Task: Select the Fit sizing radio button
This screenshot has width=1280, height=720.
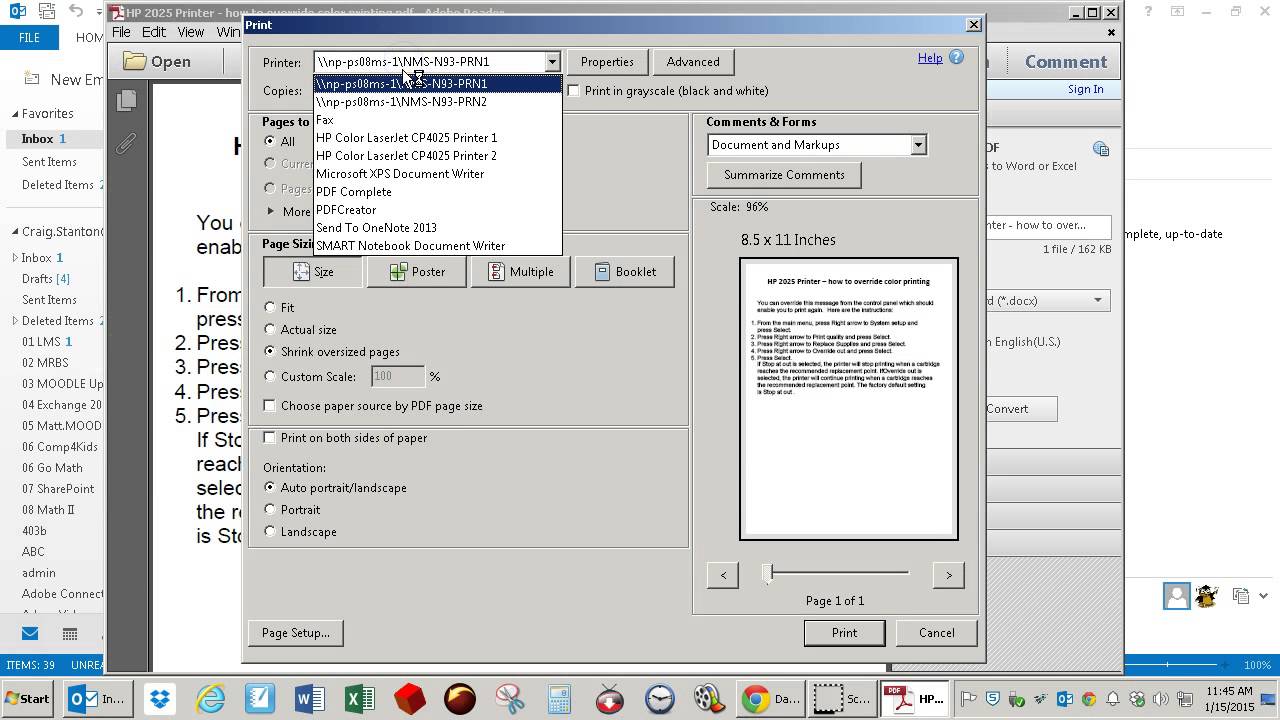Action: pos(270,307)
